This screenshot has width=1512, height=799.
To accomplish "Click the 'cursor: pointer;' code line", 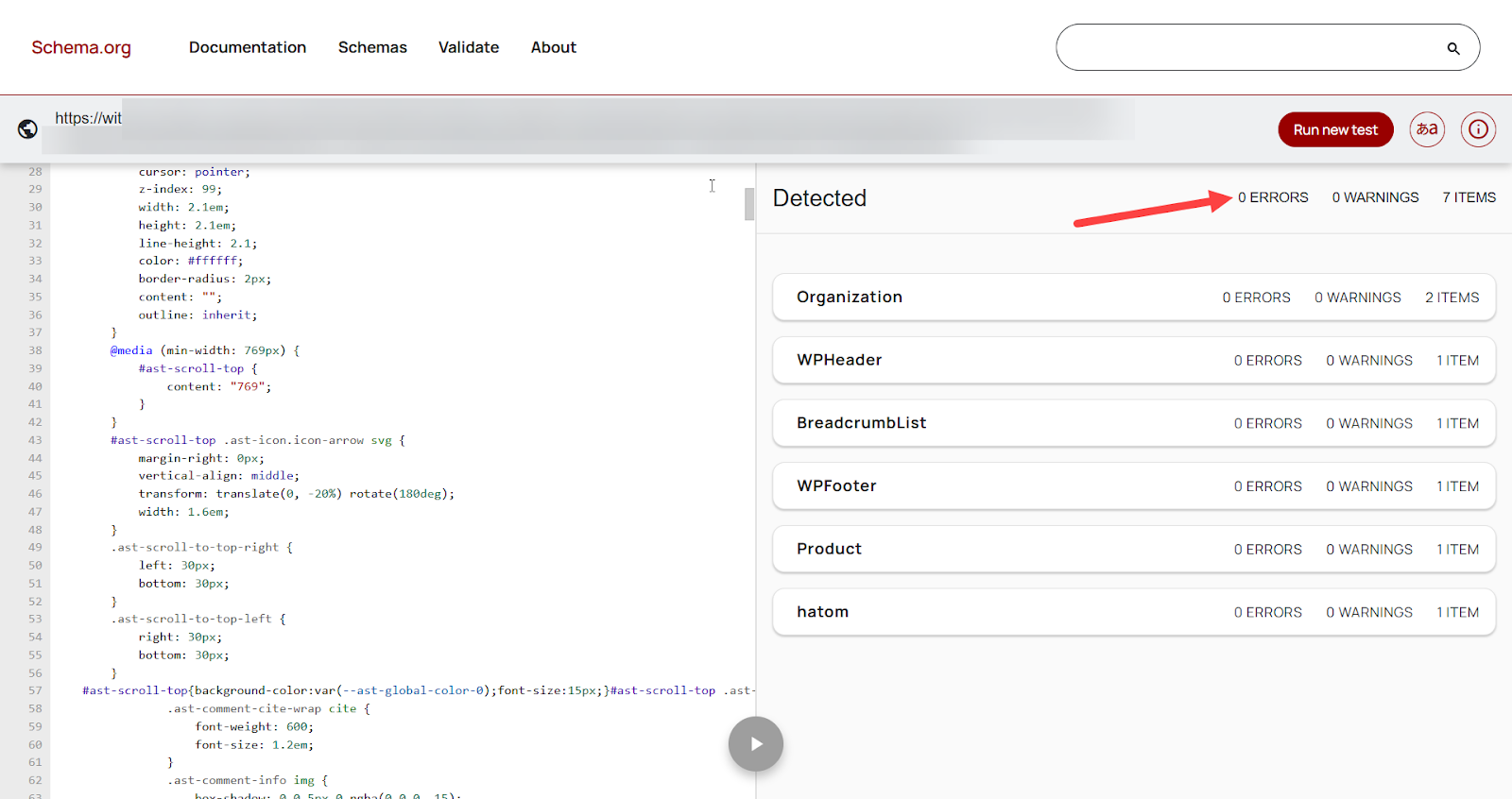I will coord(195,172).
